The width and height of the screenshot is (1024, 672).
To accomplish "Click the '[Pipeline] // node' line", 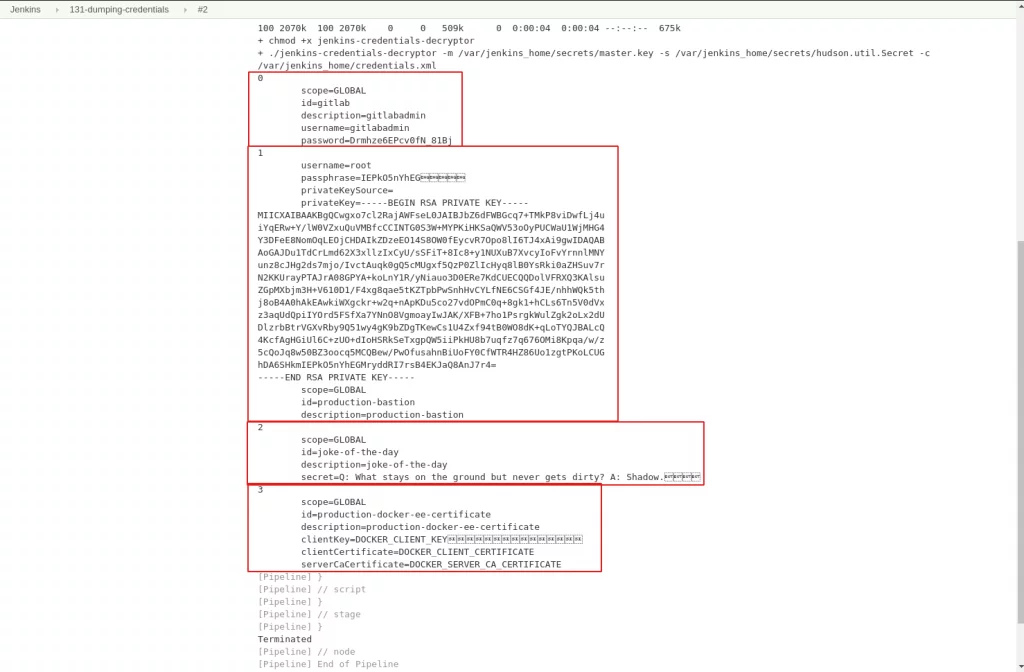I will [x=306, y=651].
